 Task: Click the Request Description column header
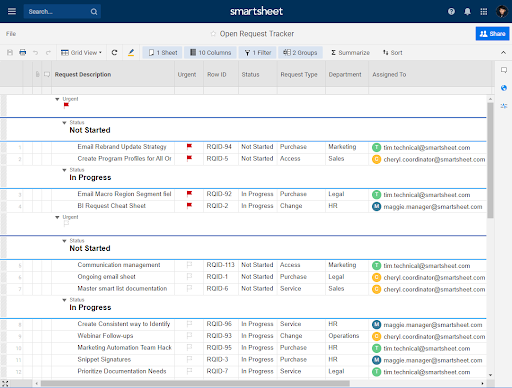point(83,74)
